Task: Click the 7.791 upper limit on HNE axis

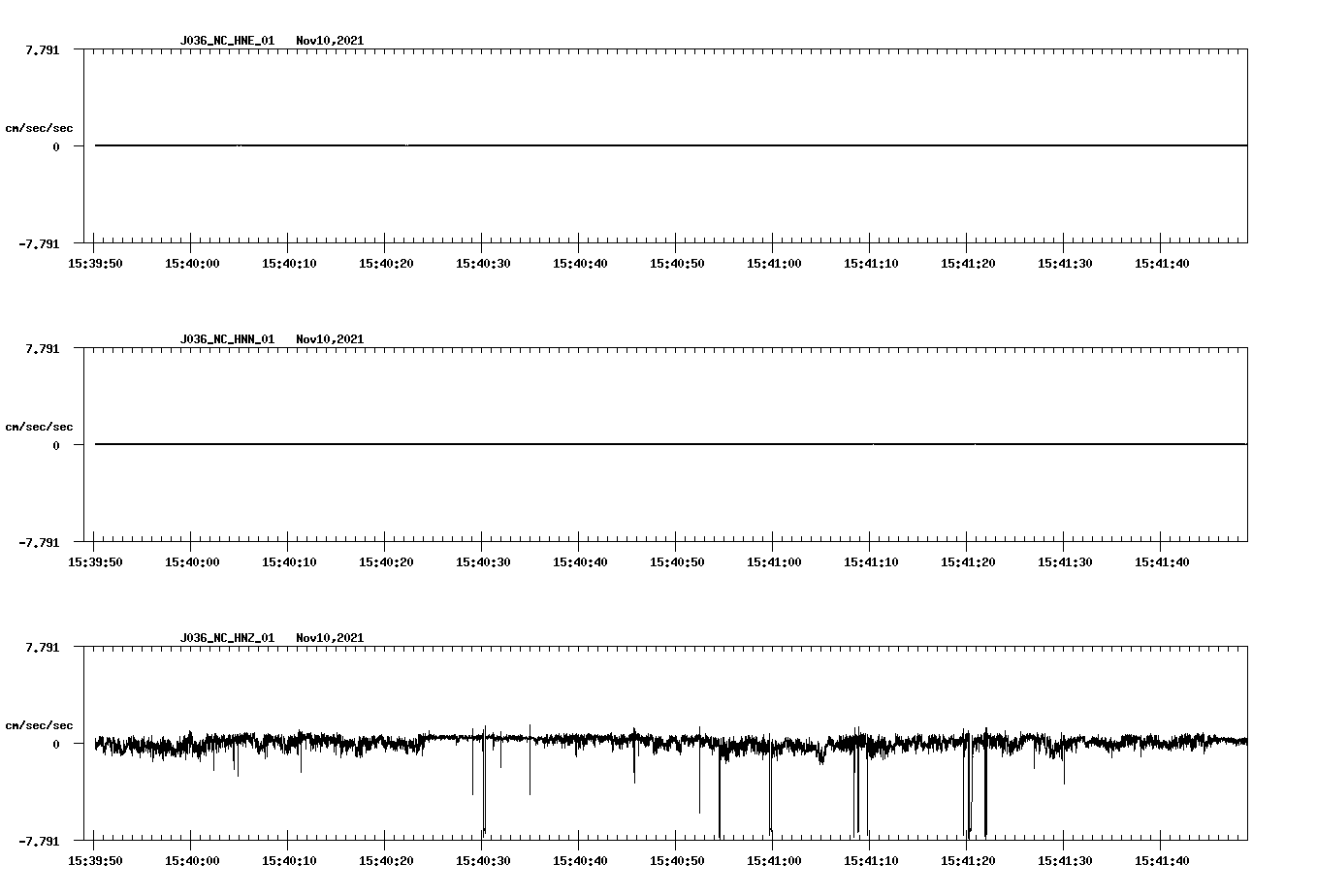Action: (x=42, y=49)
